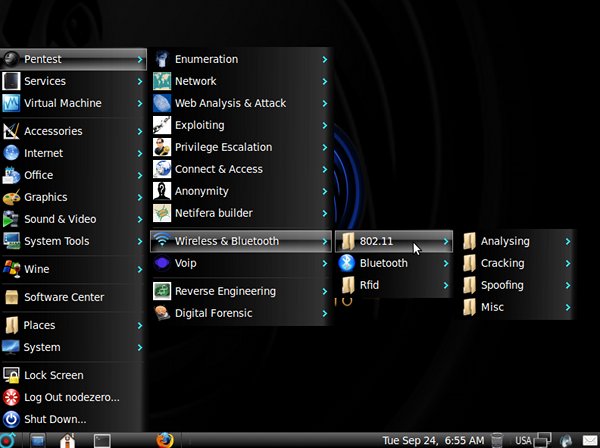Click the Analysing label text

505,241
